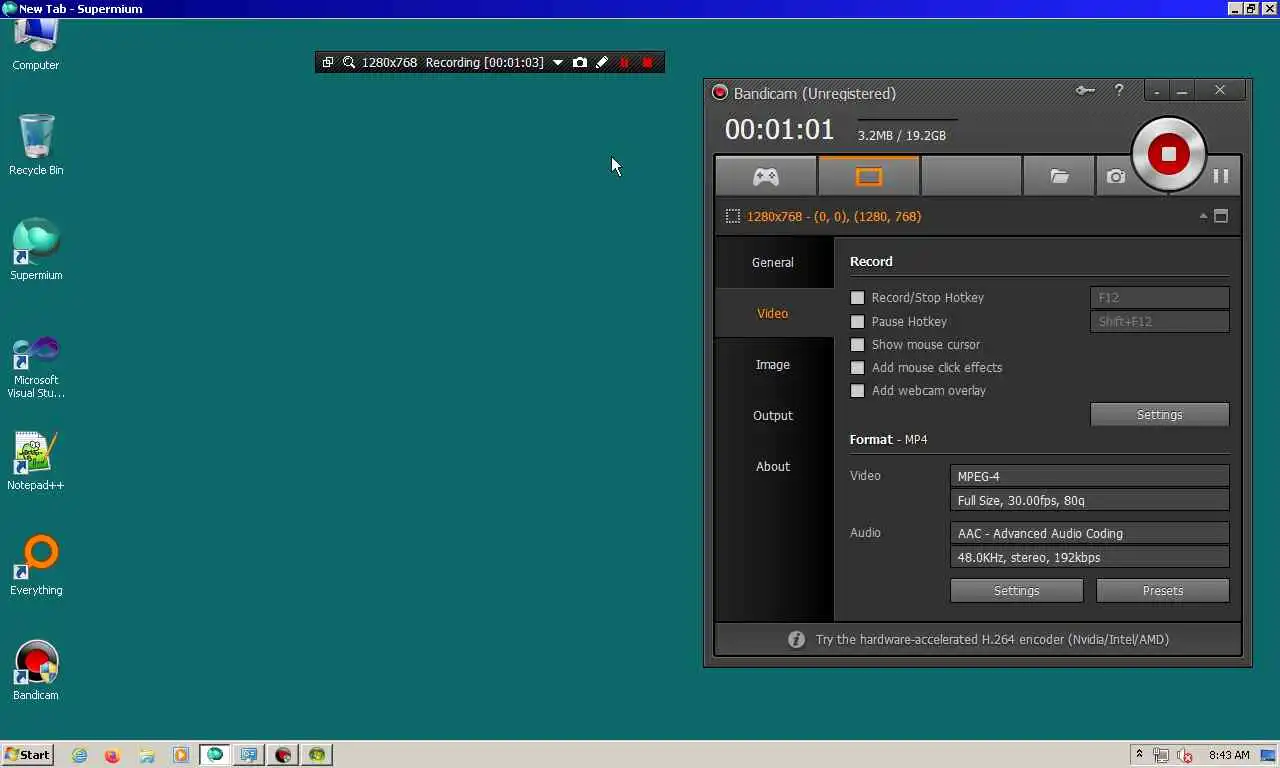
Task: Open the Start menu
Action: tap(28, 755)
